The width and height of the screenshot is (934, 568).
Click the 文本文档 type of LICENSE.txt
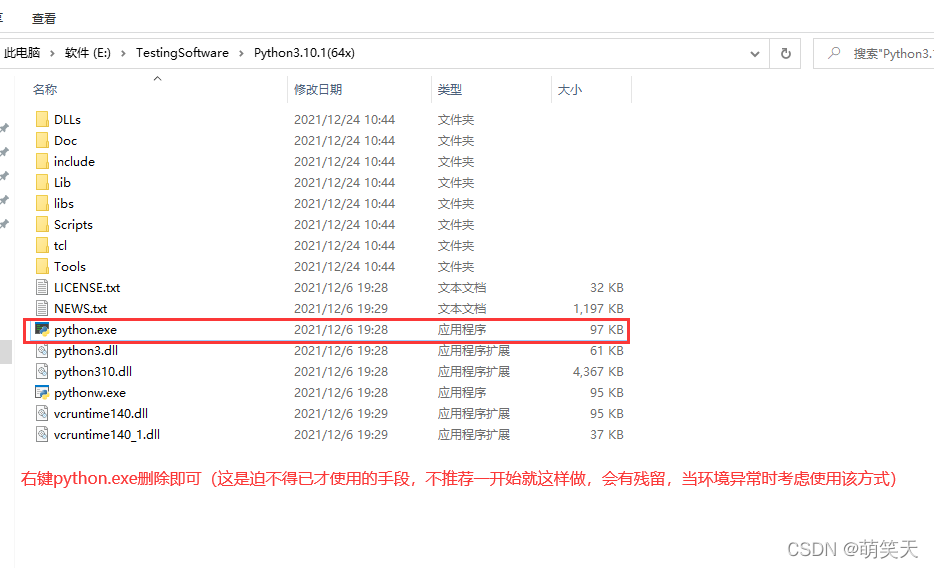coord(462,288)
